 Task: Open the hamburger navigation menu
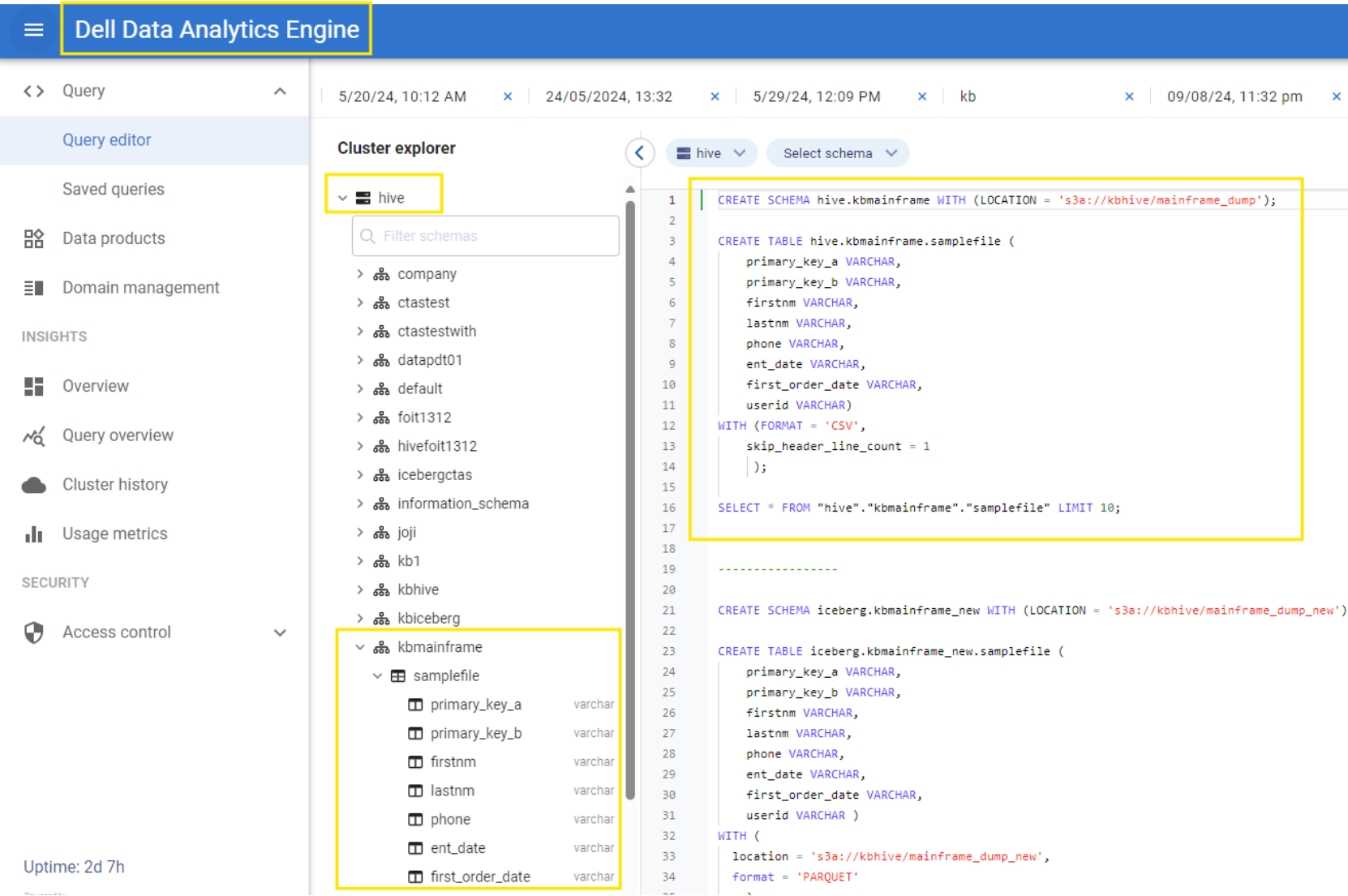coord(33,30)
